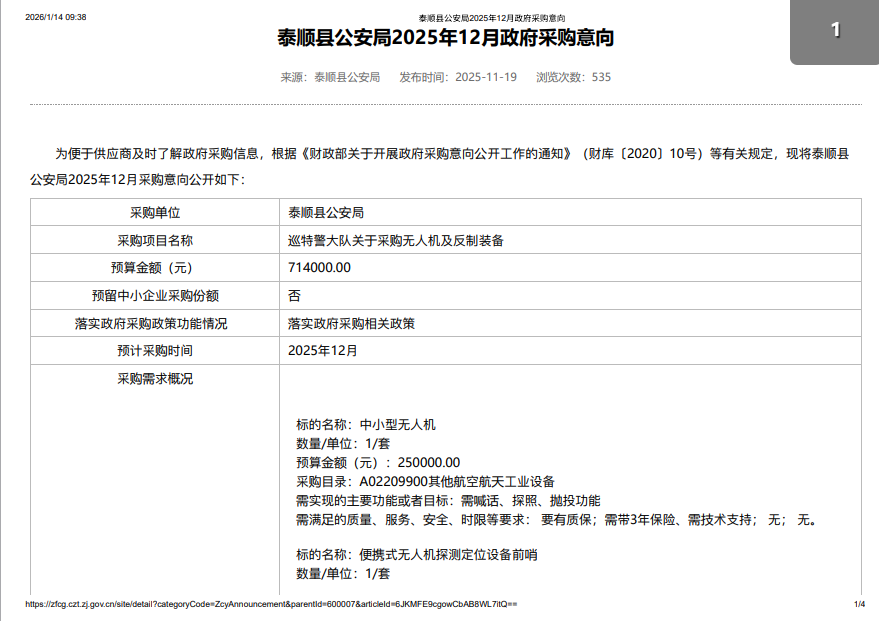Click the main title 泰顺县公安局2025年12月政府采购意向
The width and height of the screenshot is (879, 621).
tap(445, 39)
